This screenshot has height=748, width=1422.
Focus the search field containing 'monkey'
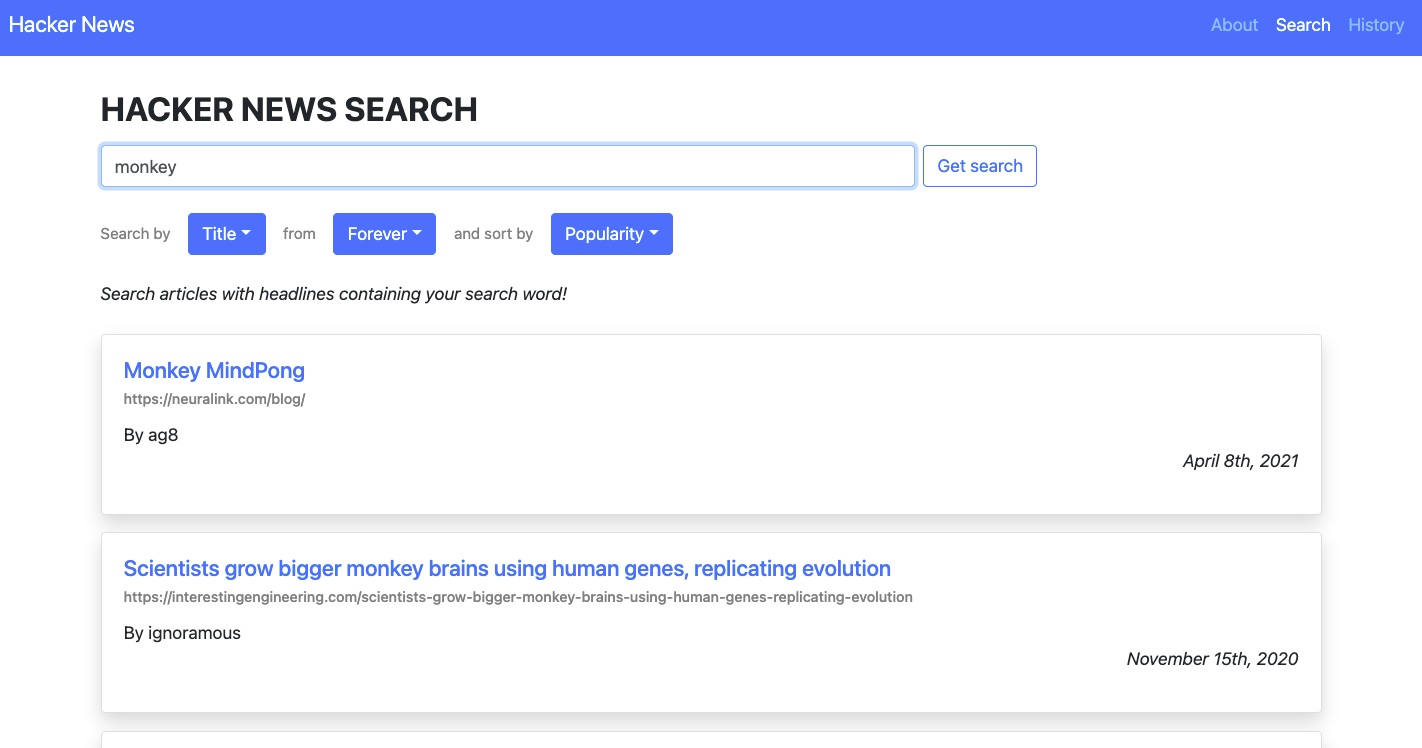click(x=507, y=166)
